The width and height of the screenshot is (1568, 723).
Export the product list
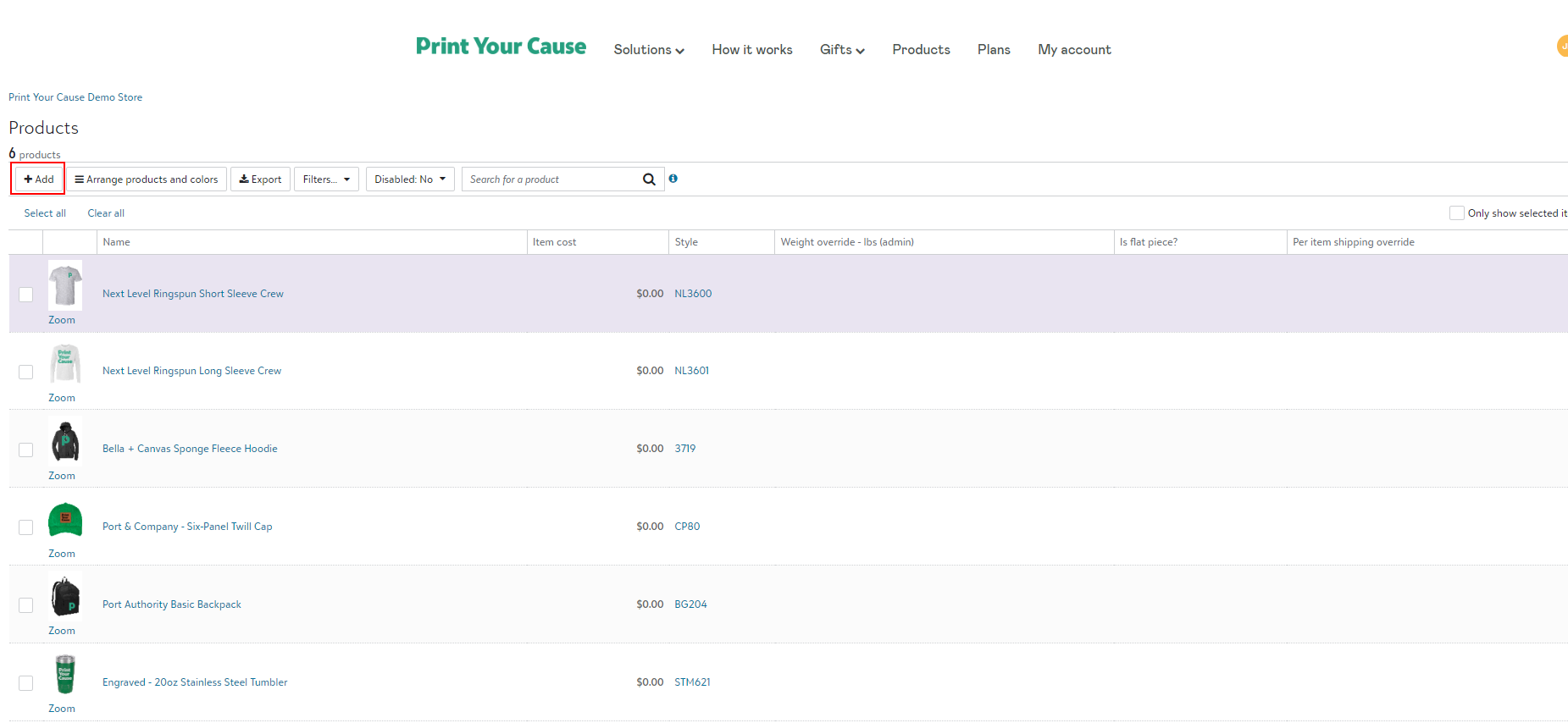(260, 179)
